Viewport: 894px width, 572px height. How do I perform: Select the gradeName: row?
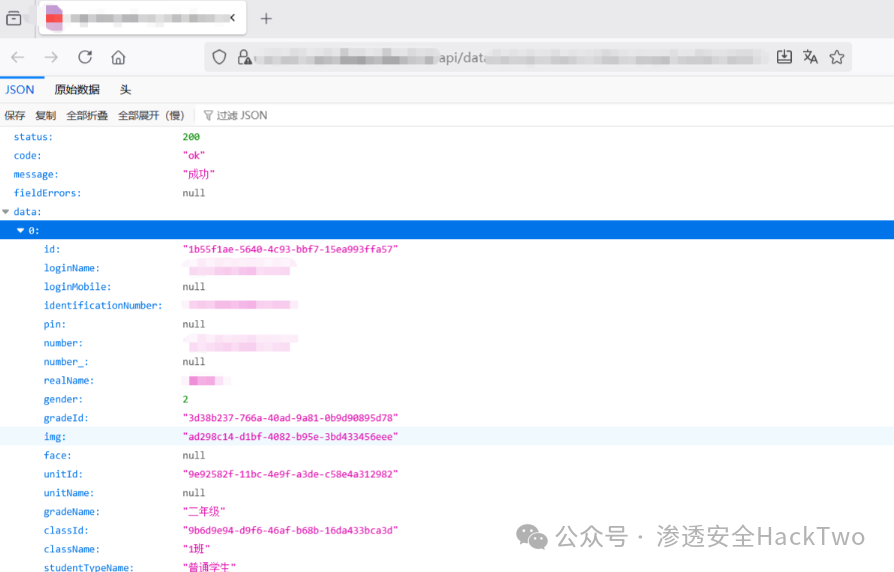point(447,512)
